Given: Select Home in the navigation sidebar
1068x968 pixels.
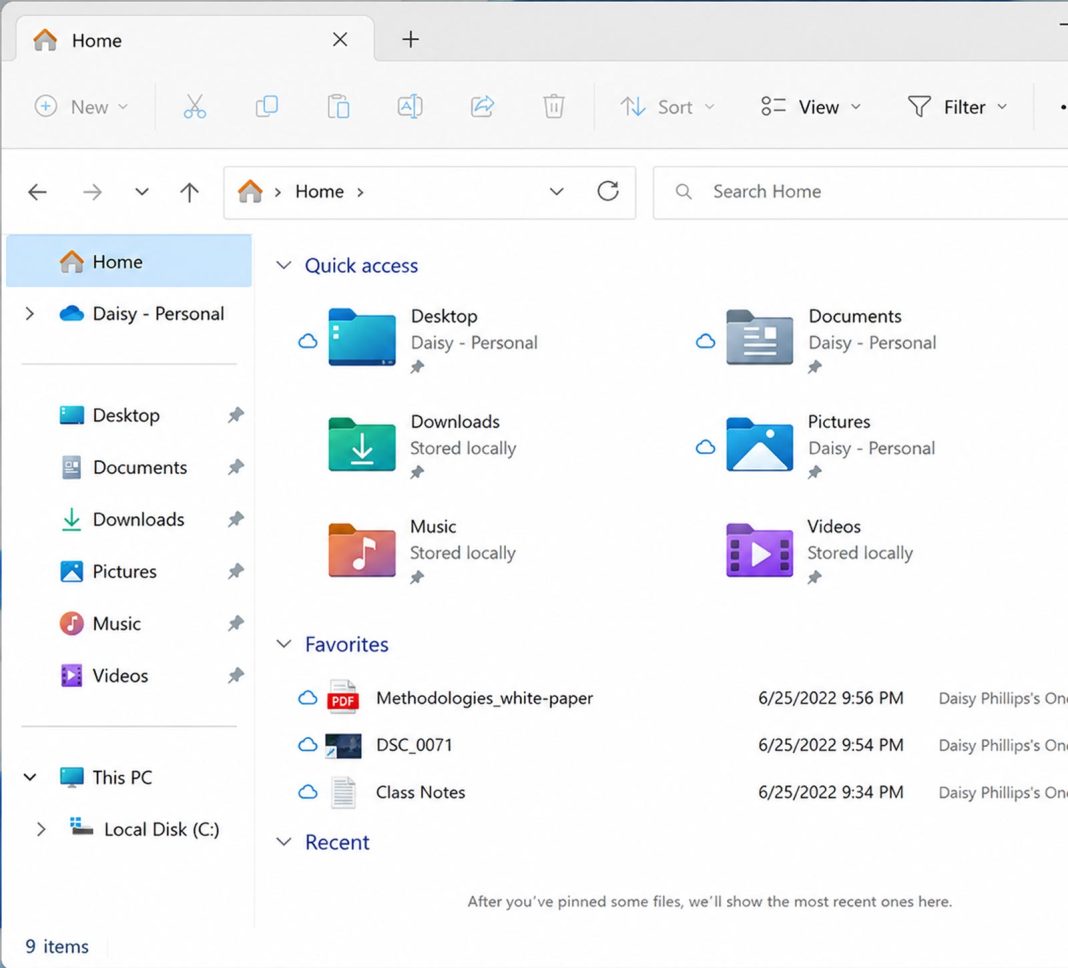Looking at the screenshot, I should [129, 262].
